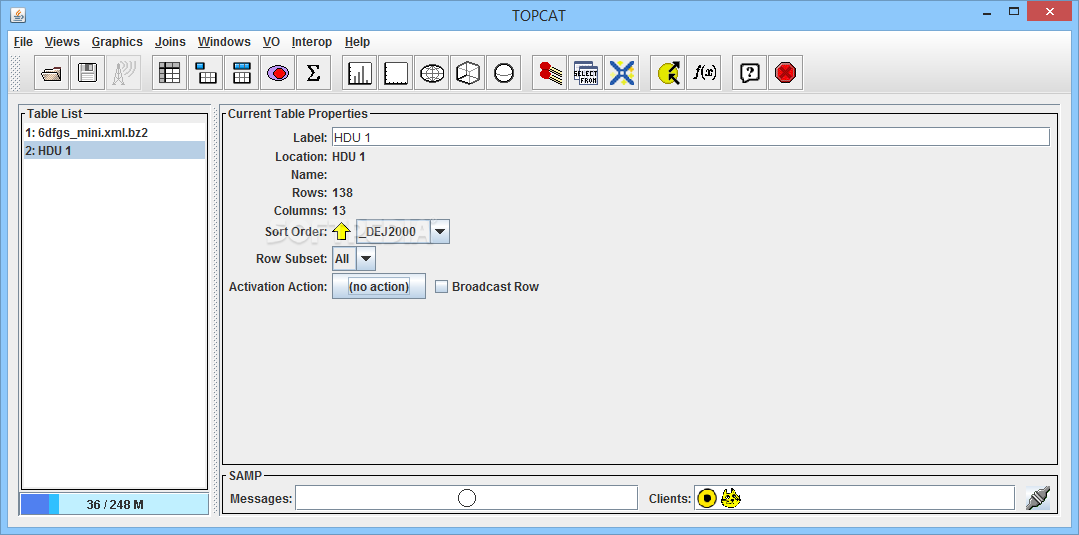
Task: Open the TAP query SELECT FROM icon
Action: pyautogui.click(x=586, y=73)
